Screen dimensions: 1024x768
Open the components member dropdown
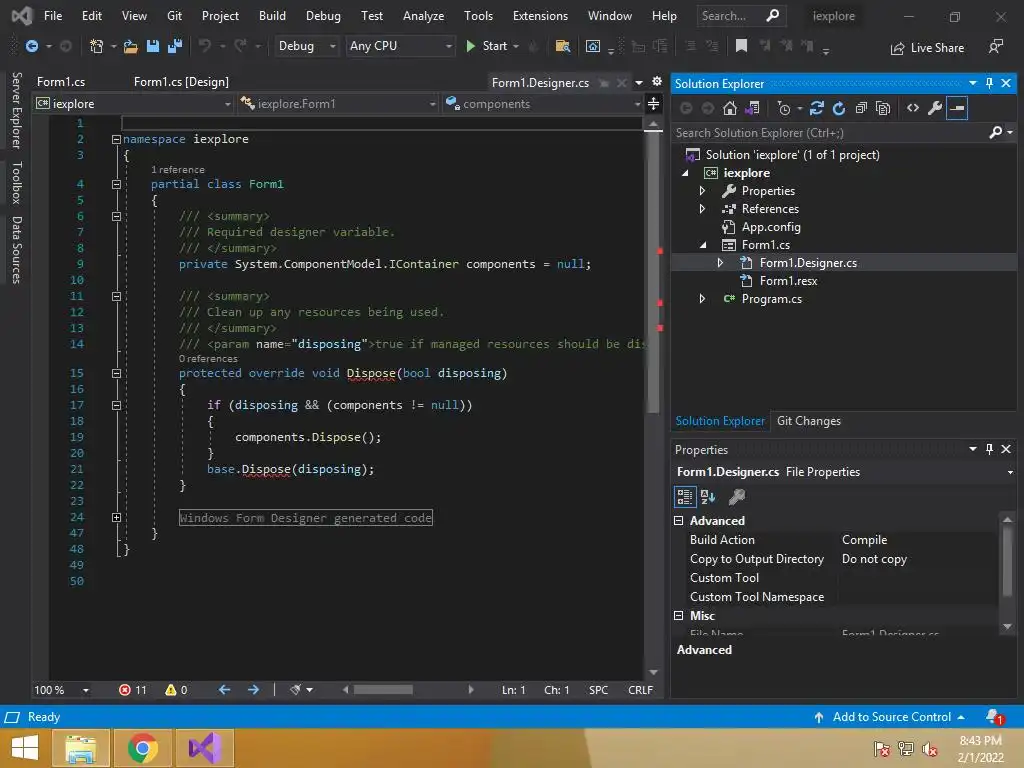pos(542,104)
